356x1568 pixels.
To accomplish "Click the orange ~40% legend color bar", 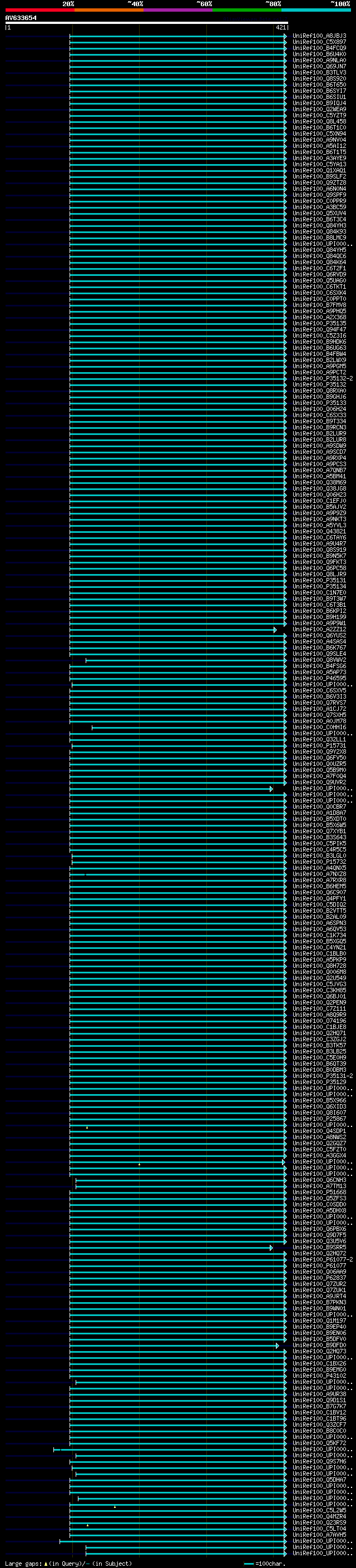I will pyautogui.click(x=109, y=11).
